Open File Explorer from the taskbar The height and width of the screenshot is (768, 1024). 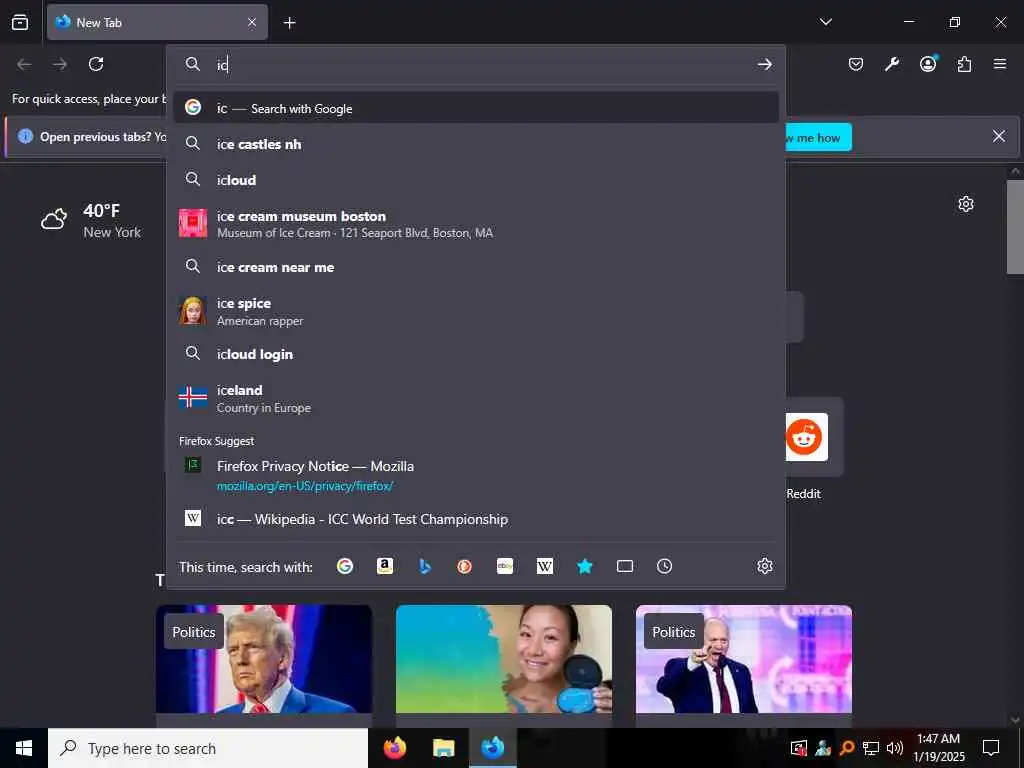coord(443,748)
